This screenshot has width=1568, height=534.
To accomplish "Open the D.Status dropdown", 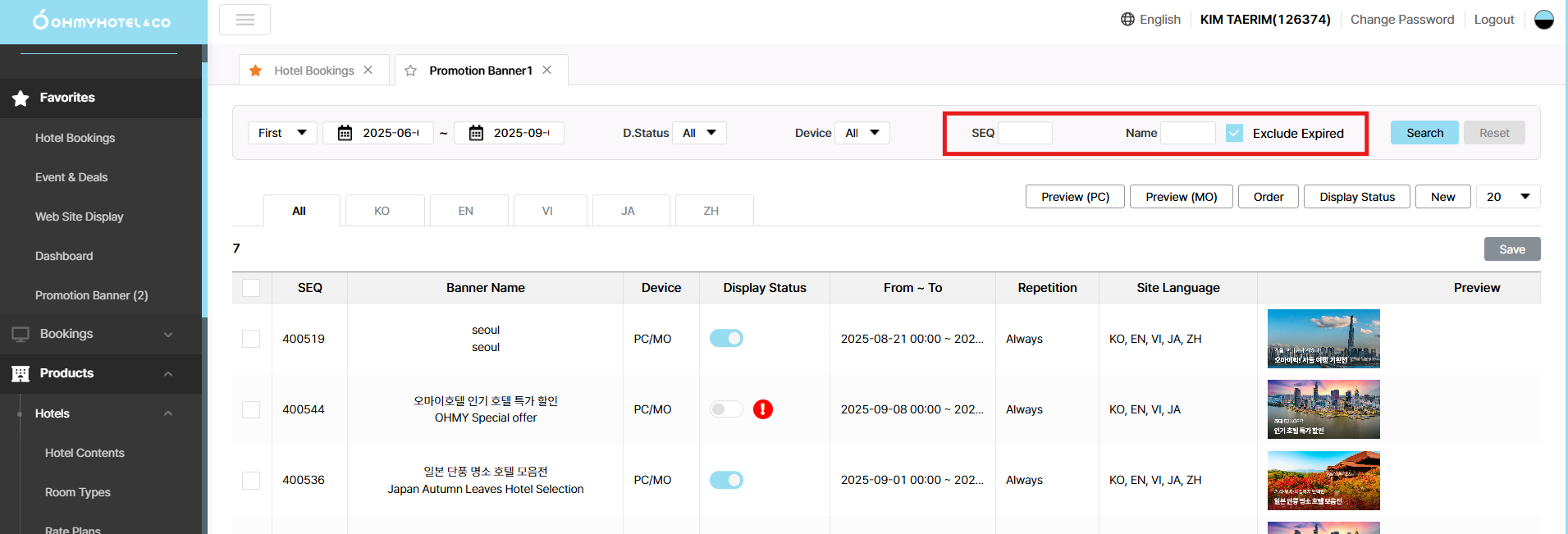I will click(699, 133).
